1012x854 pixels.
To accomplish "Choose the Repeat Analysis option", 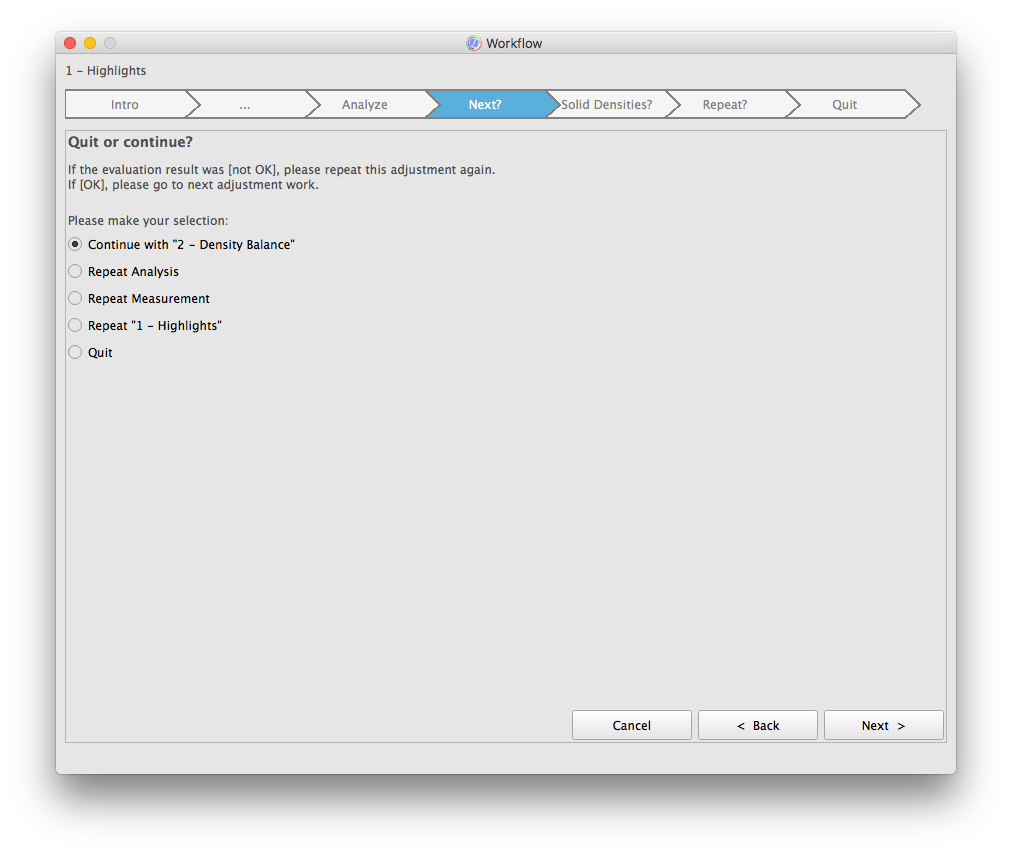I will [75, 272].
